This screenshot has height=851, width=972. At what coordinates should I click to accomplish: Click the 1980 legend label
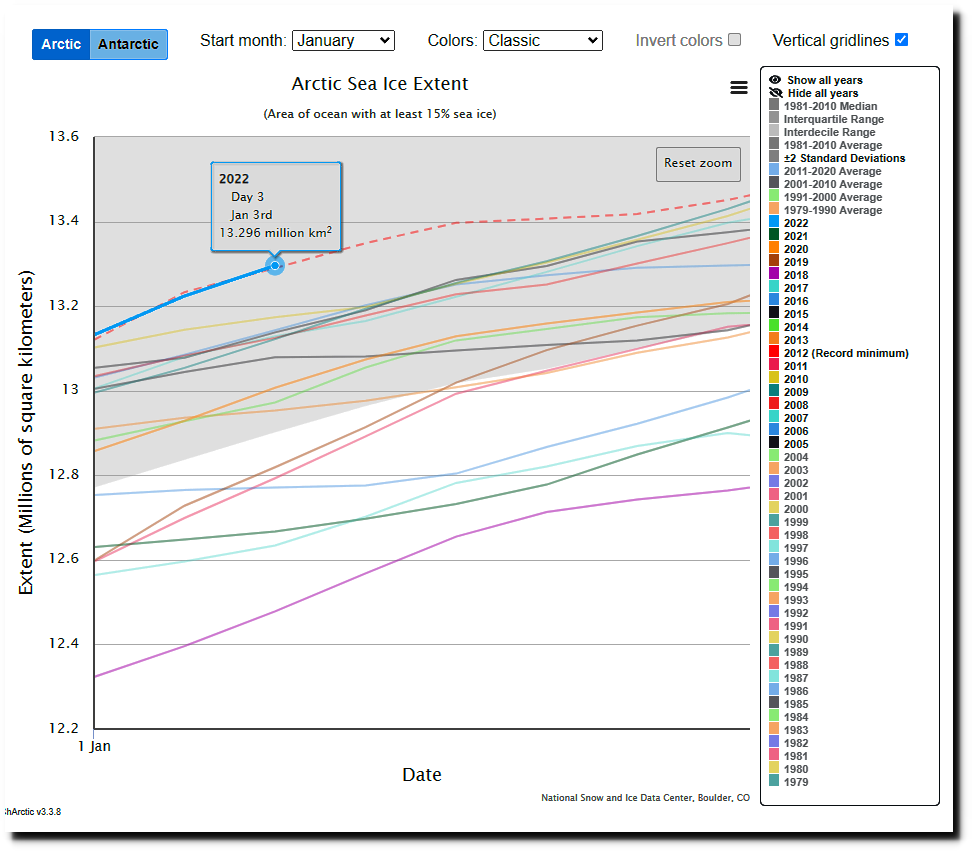pos(796,770)
